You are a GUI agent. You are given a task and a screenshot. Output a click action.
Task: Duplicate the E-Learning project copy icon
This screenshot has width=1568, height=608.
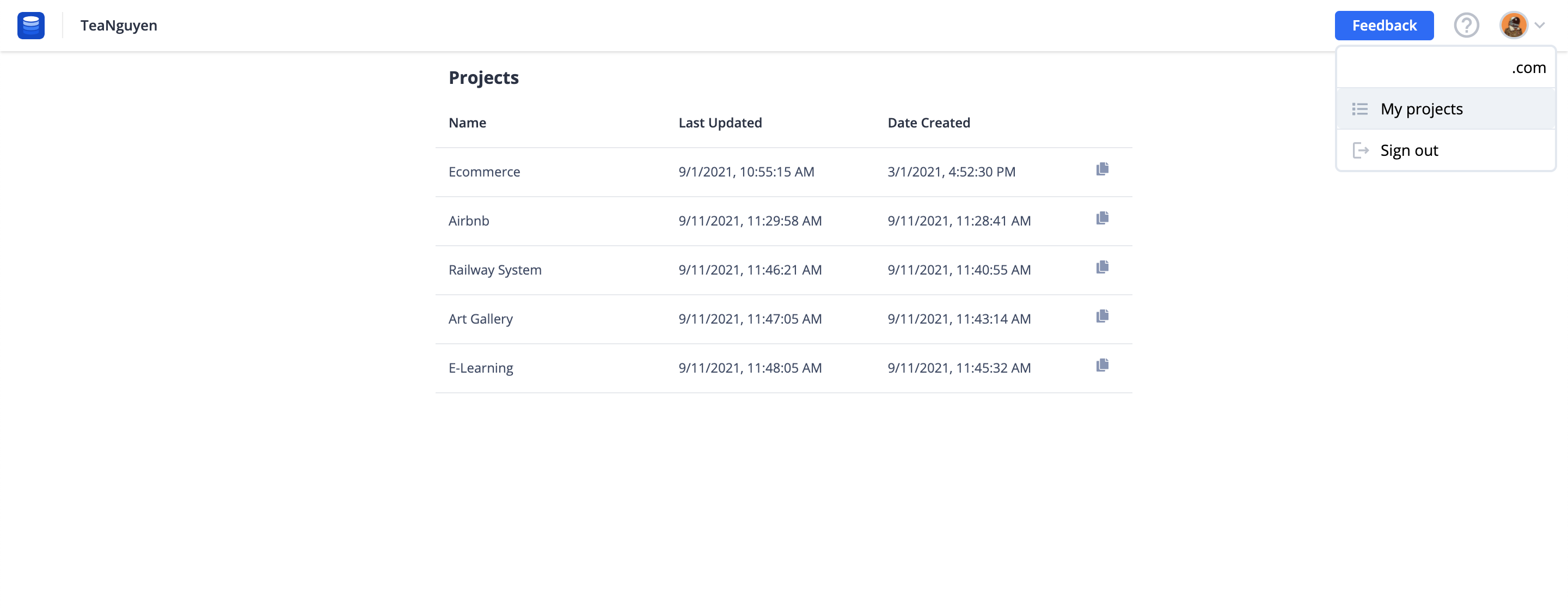pyautogui.click(x=1102, y=366)
